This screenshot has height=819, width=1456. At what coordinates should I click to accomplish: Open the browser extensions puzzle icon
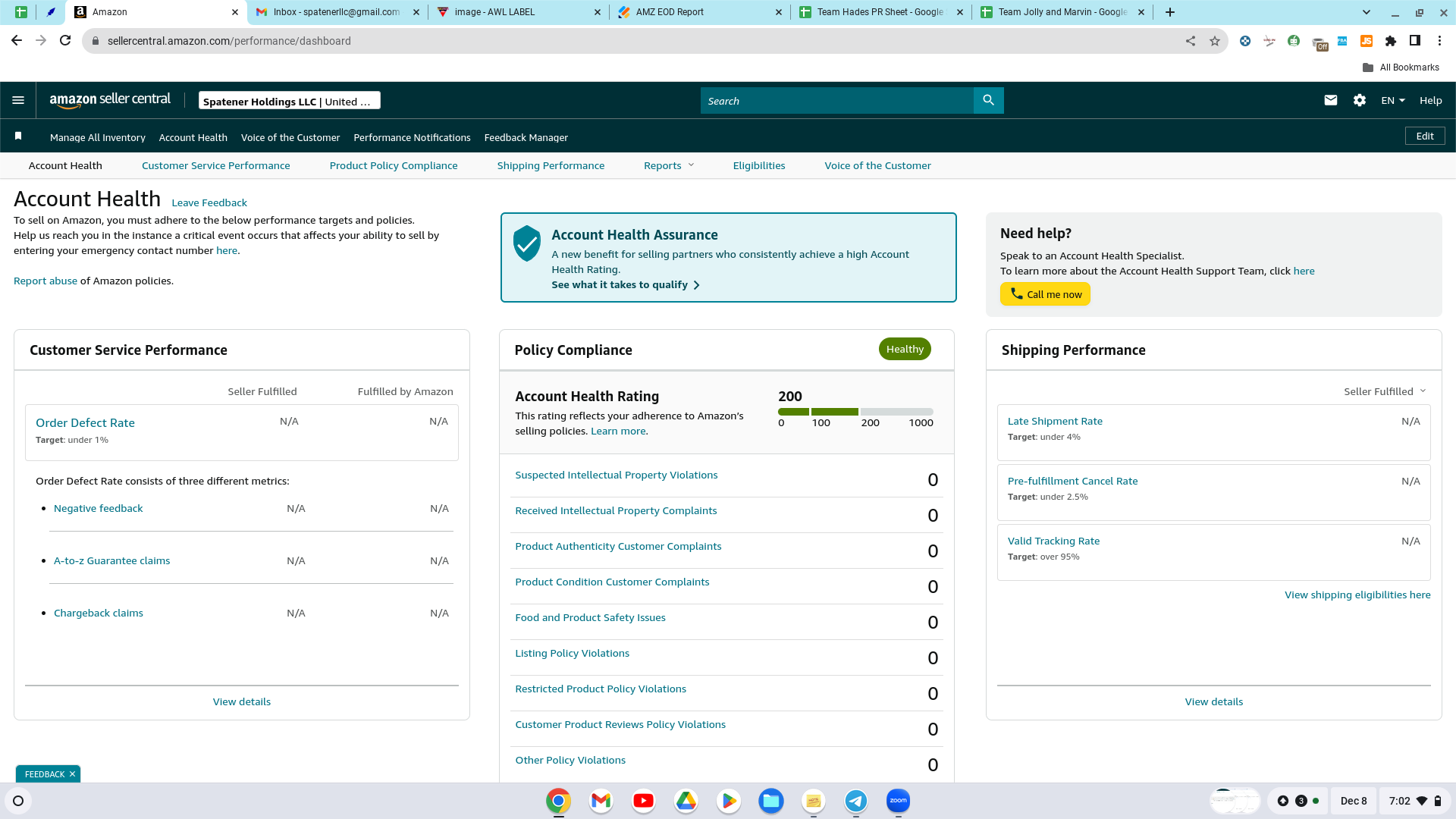[x=1391, y=41]
